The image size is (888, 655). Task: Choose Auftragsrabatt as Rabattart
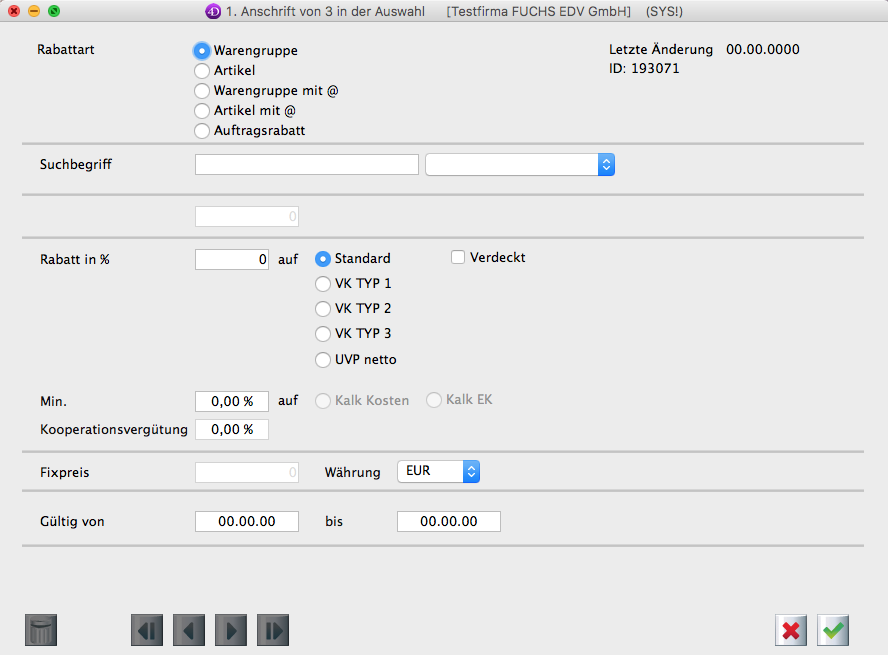pyautogui.click(x=202, y=131)
